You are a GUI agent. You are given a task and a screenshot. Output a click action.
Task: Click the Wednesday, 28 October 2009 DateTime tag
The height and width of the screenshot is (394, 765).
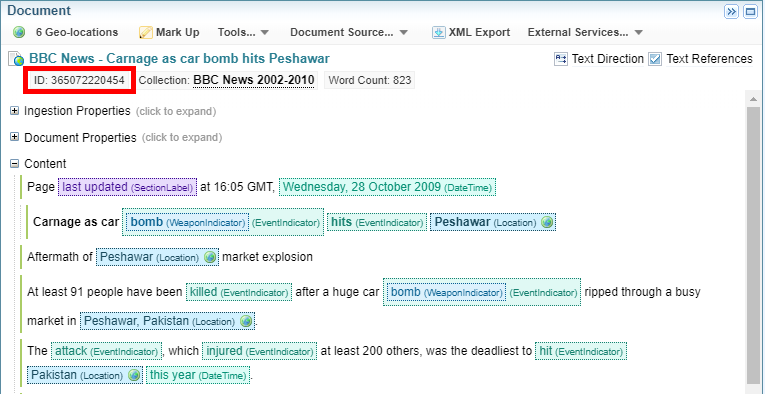pyautogui.click(x=387, y=187)
